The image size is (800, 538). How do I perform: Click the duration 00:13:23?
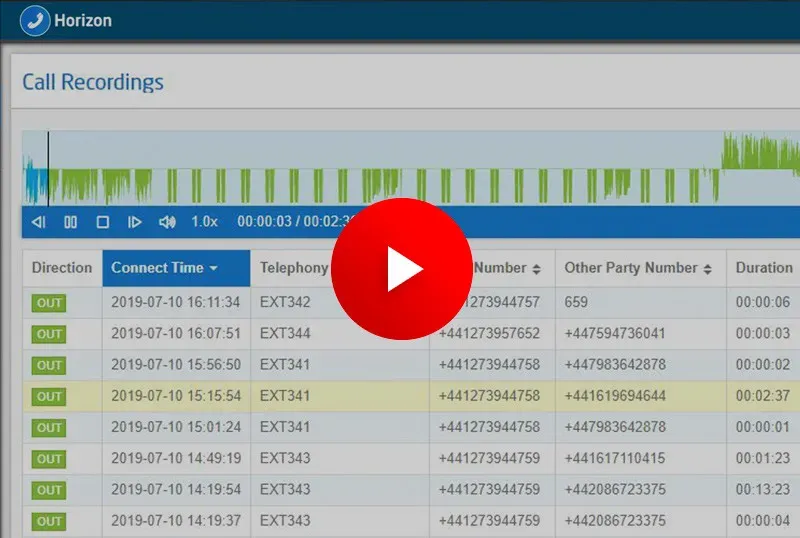pyautogui.click(x=763, y=489)
